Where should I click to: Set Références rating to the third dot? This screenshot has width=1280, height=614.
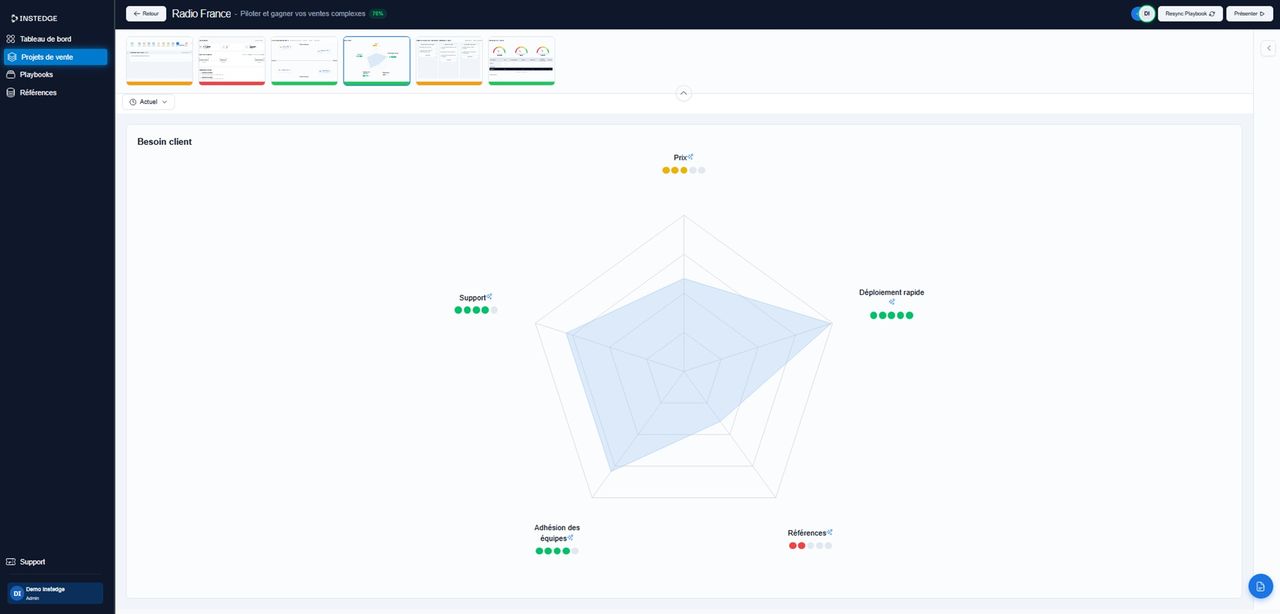[811, 546]
